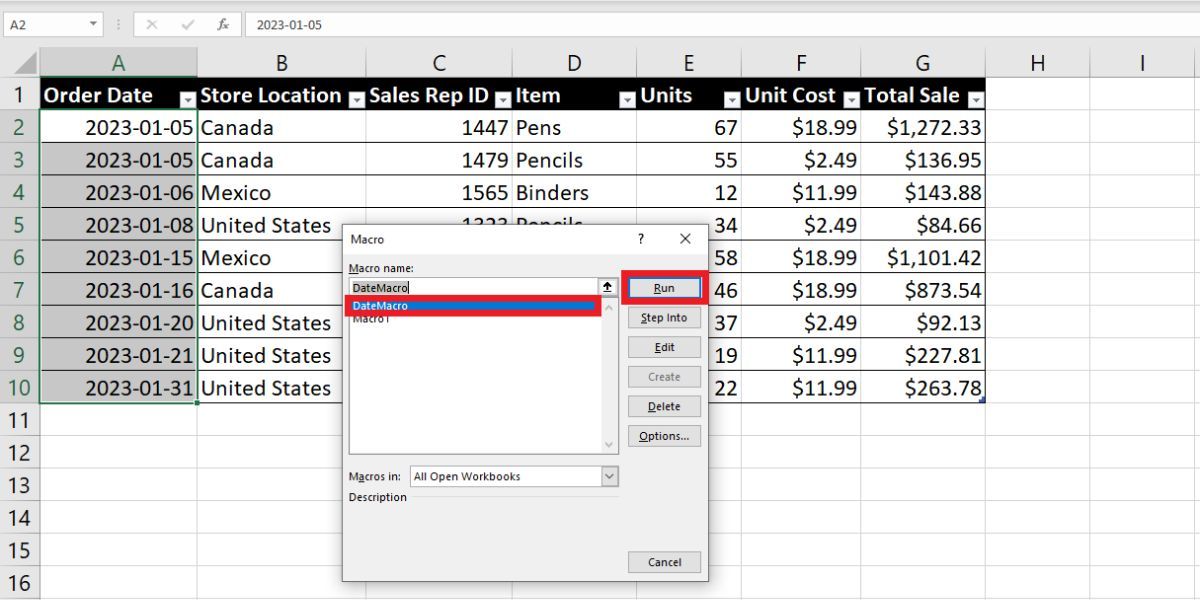This screenshot has height=600, width=1200.
Task: Click the Insert Function fx icon
Action: pyautogui.click(x=223, y=24)
